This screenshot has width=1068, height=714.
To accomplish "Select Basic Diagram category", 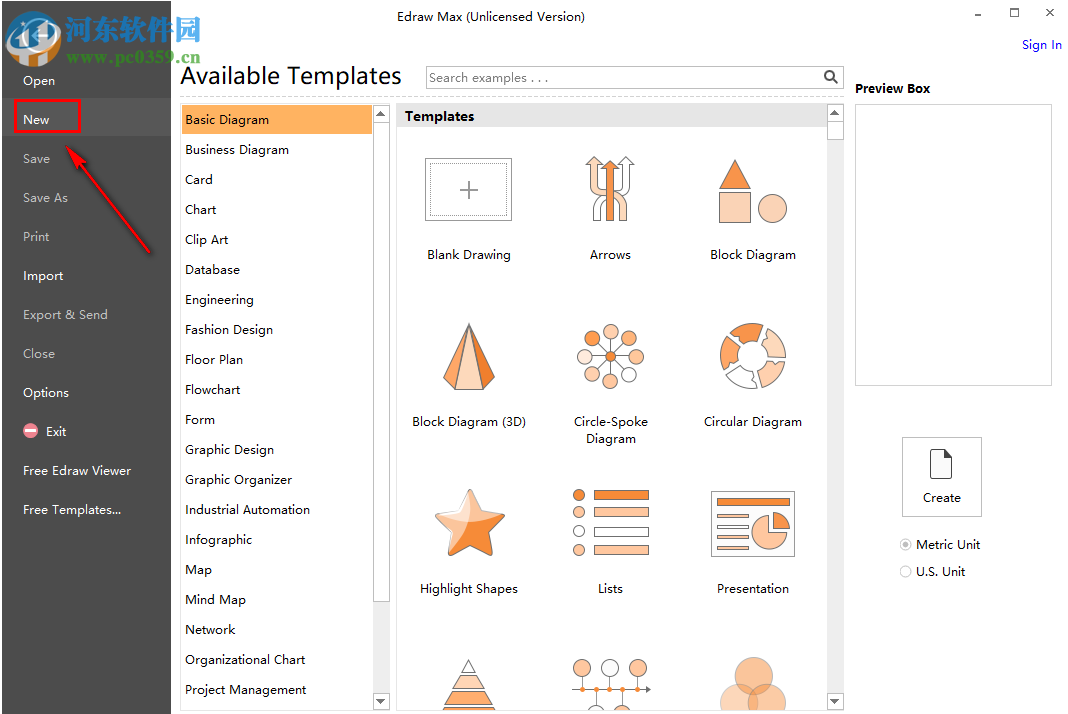I will point(277,119).
